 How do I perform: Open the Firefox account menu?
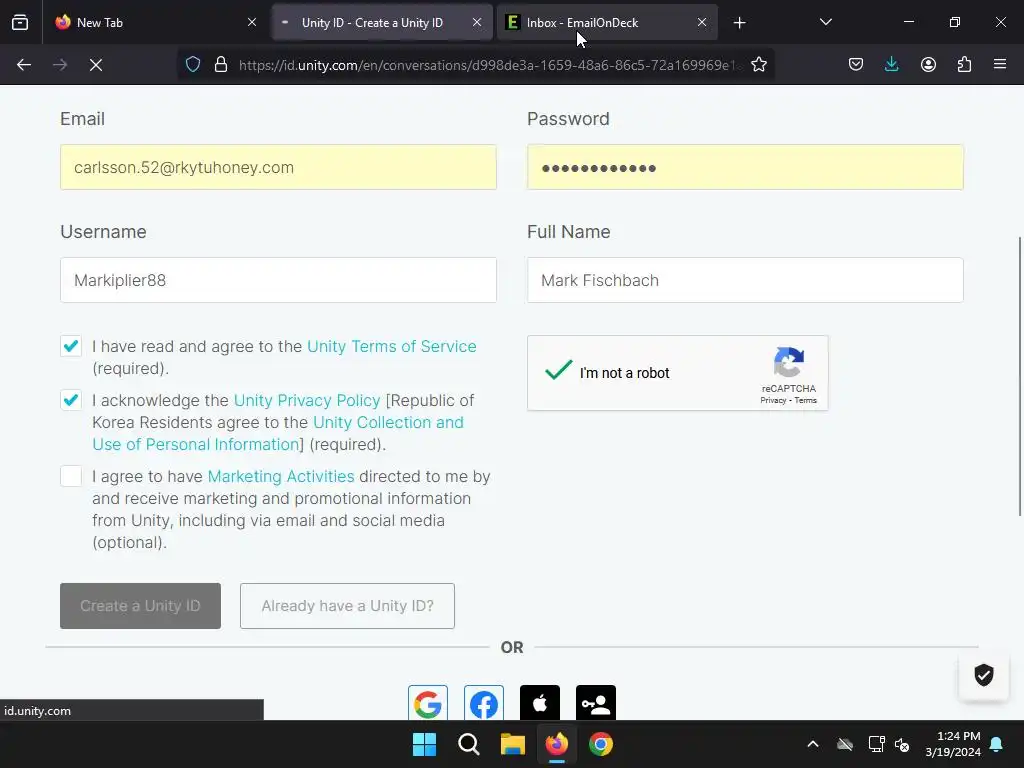click(x=928, y=65)
